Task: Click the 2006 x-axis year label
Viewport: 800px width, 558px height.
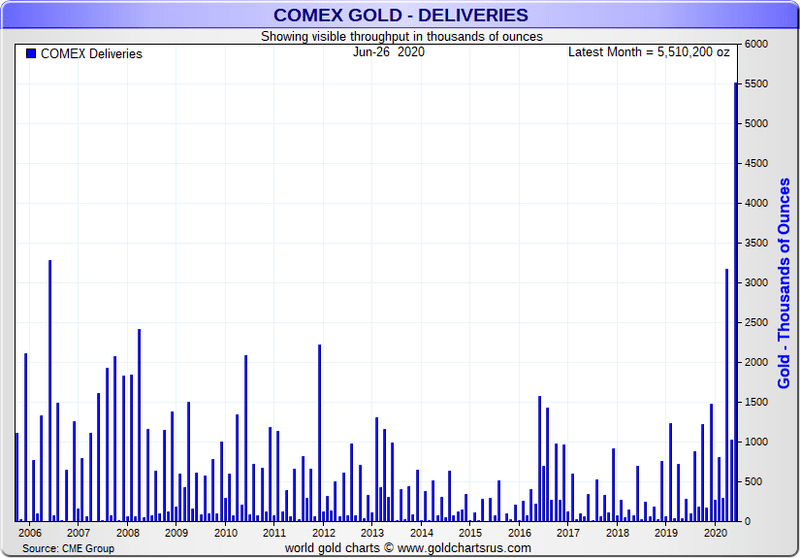Action: click(30, 533)
